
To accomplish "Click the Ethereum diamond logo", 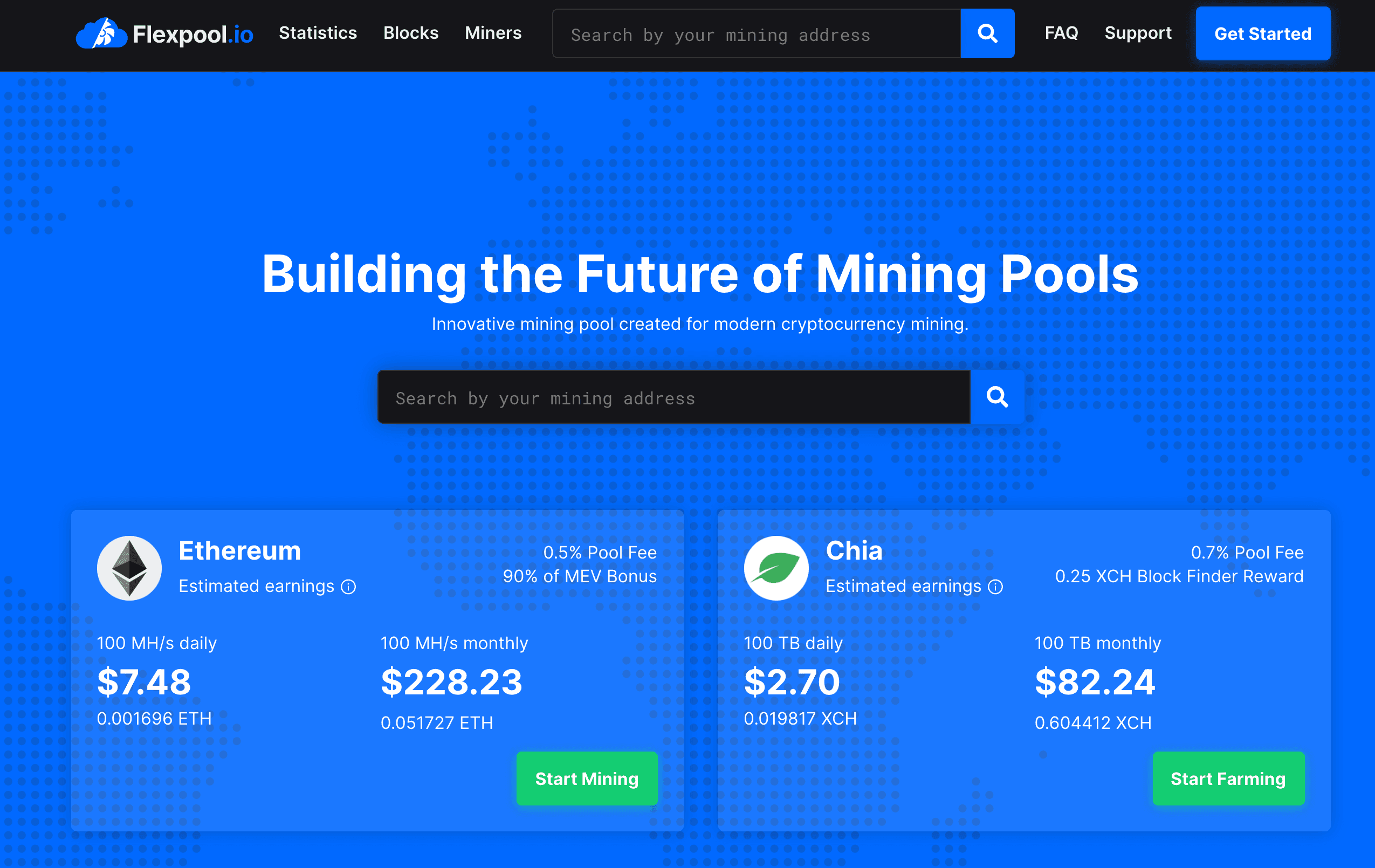I will [129, 568].
